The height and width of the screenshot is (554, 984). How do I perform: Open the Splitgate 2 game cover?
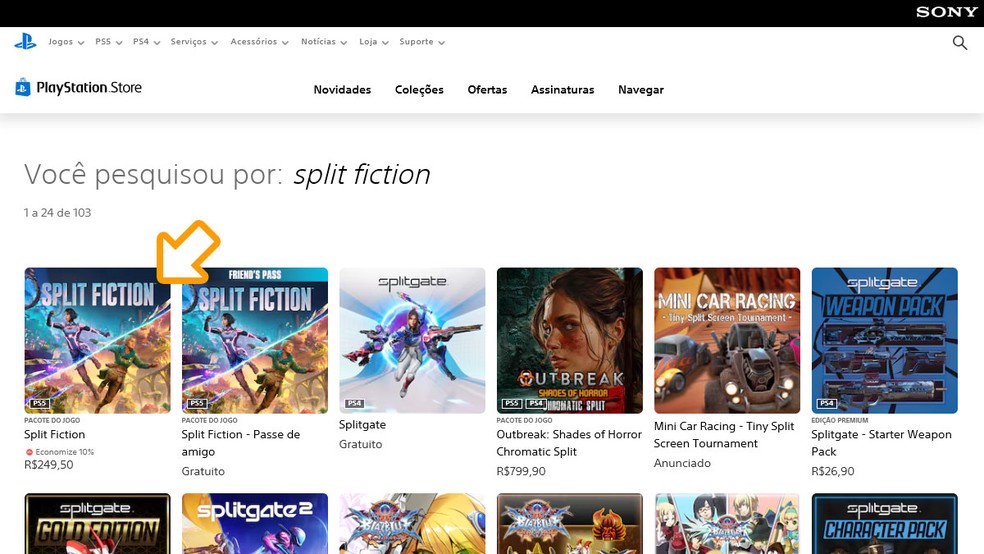click(255, 523)
